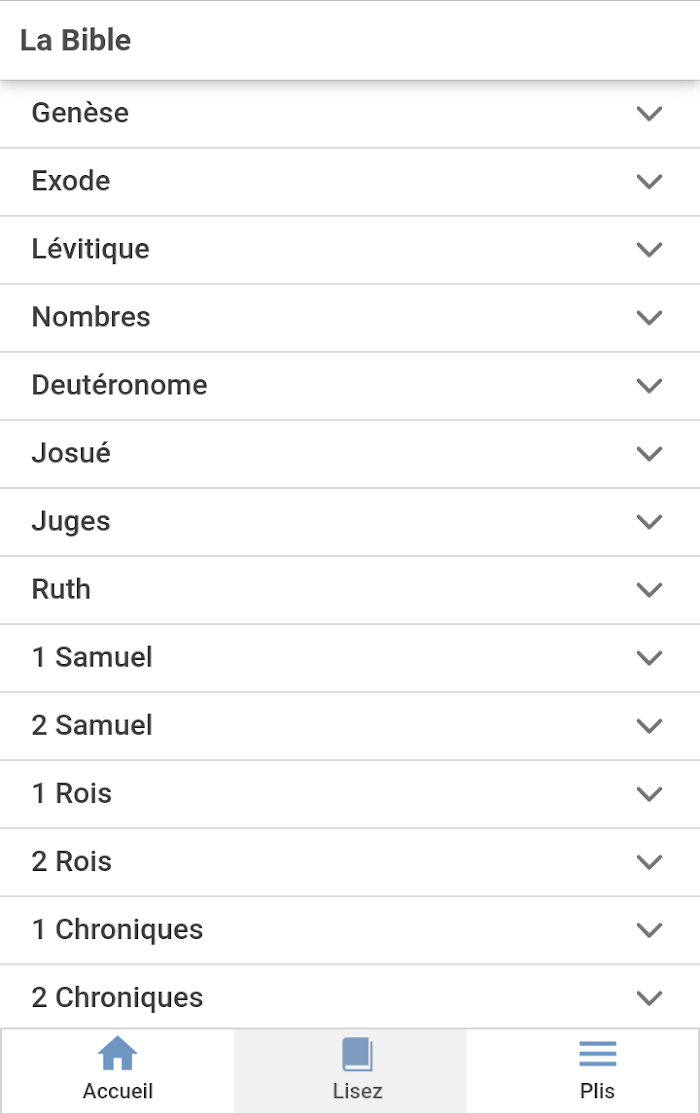Open the Plis hamburger menu icon

598,1054
